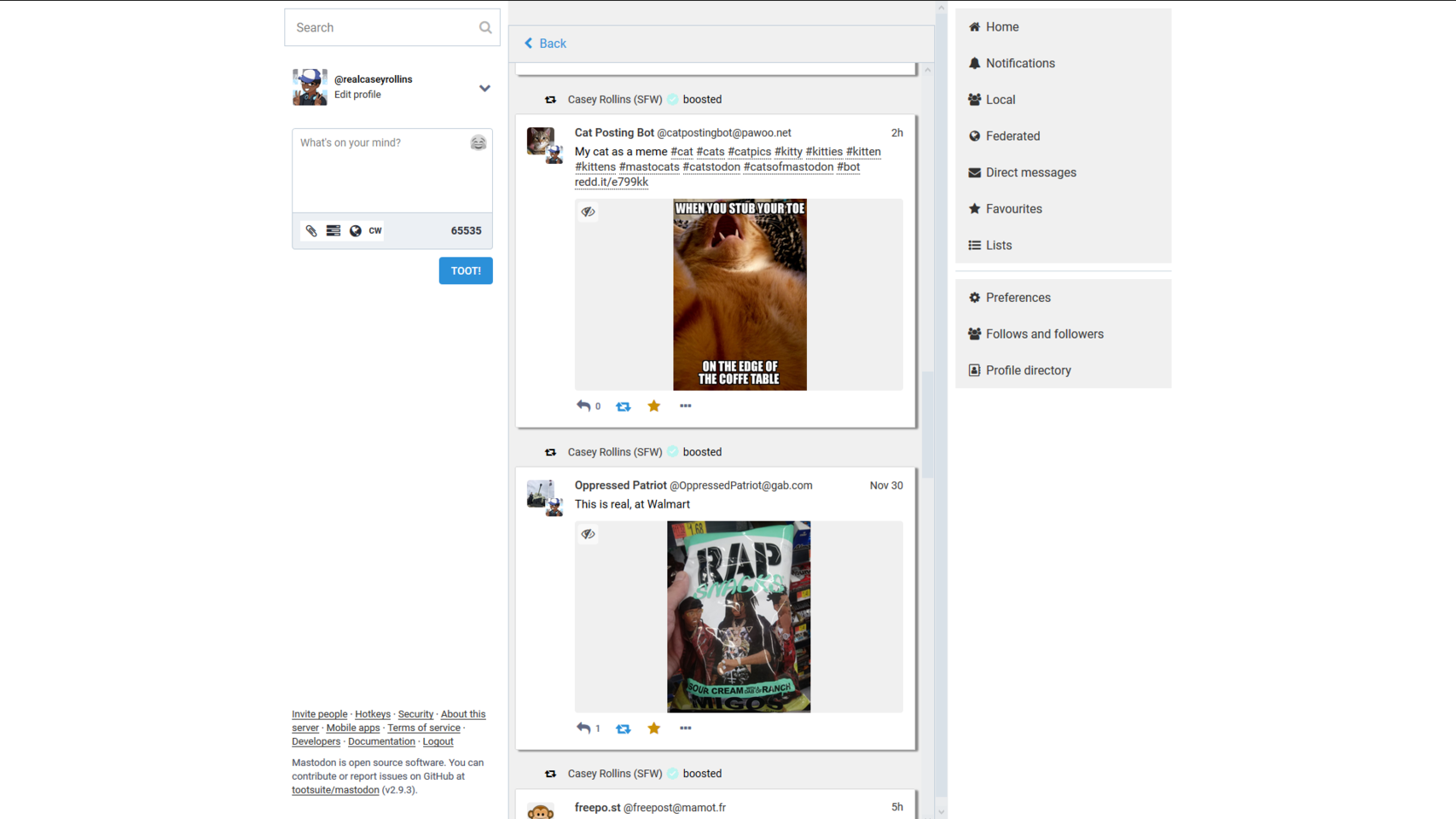Open Notifications in the navigation panel

point(1019,63)
